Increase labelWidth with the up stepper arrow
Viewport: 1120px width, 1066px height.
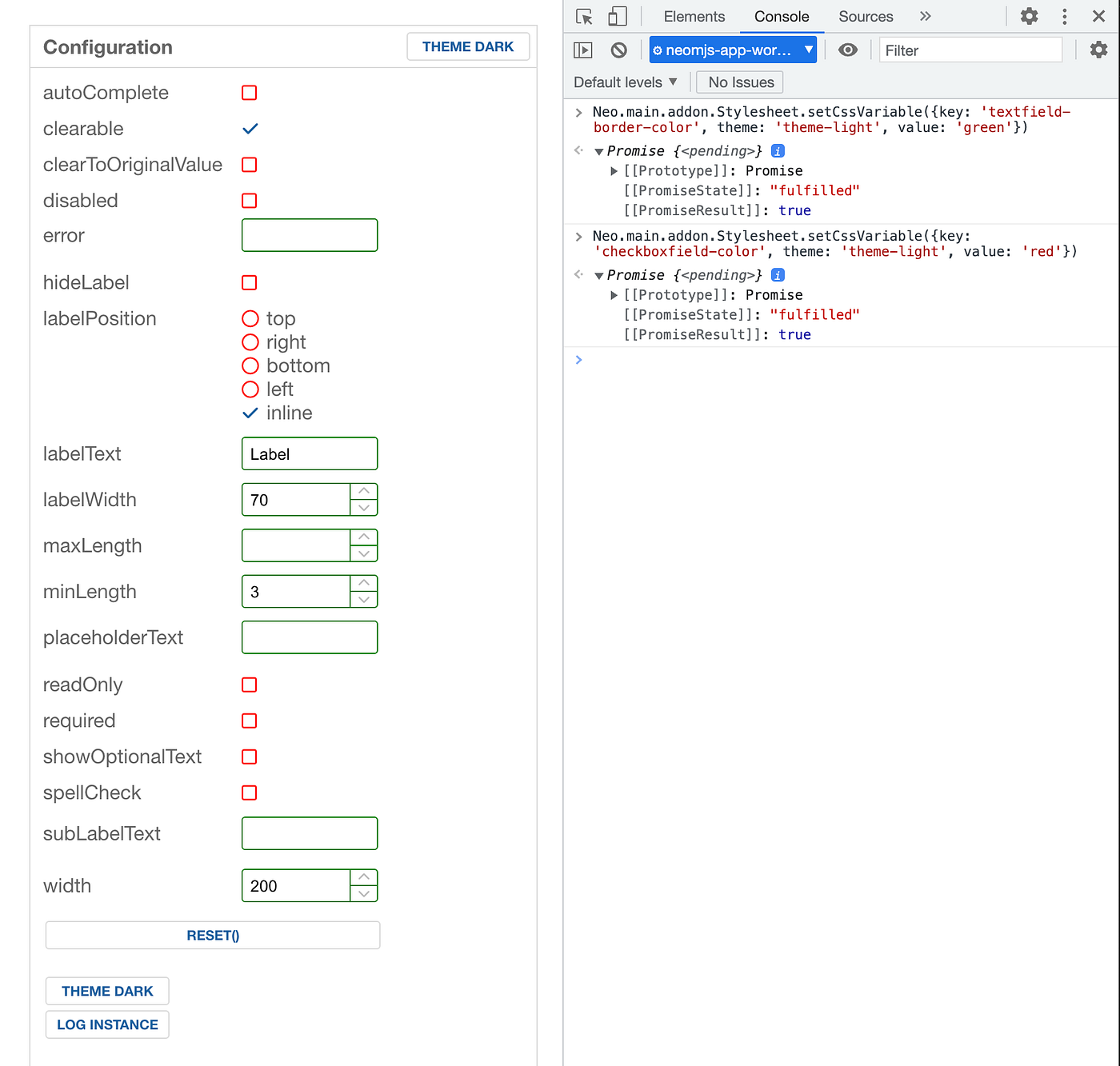coord(364,491)
